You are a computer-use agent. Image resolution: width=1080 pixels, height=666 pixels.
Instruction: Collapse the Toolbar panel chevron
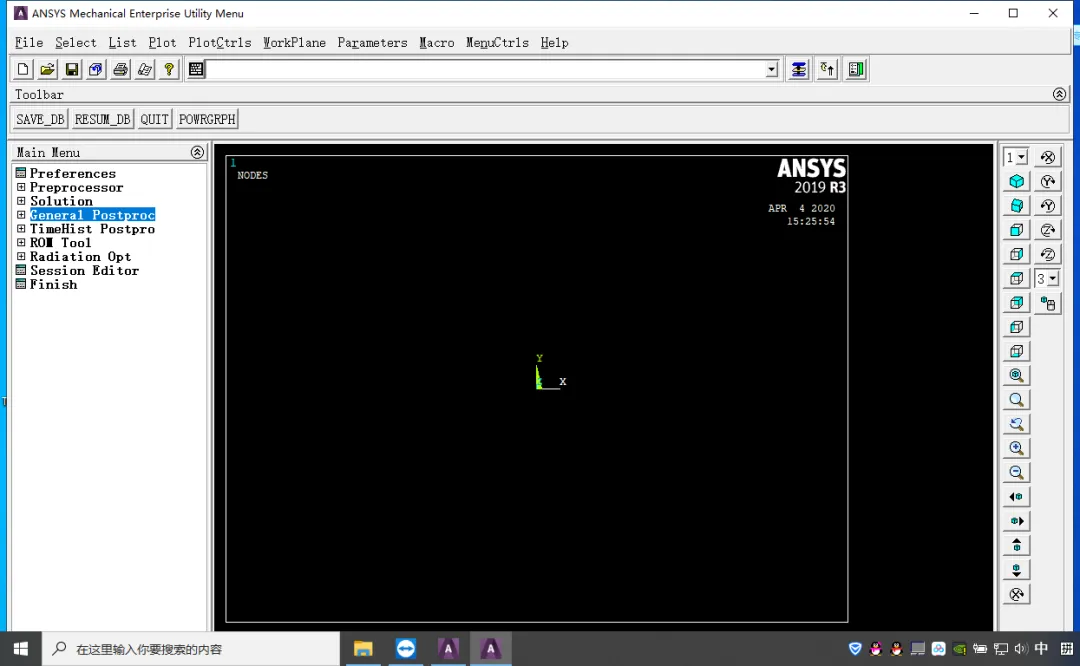click(1059, 94)
